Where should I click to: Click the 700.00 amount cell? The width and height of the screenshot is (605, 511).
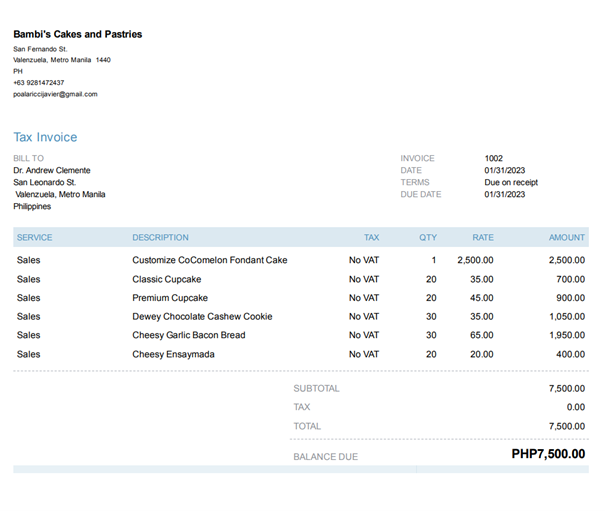570,279
